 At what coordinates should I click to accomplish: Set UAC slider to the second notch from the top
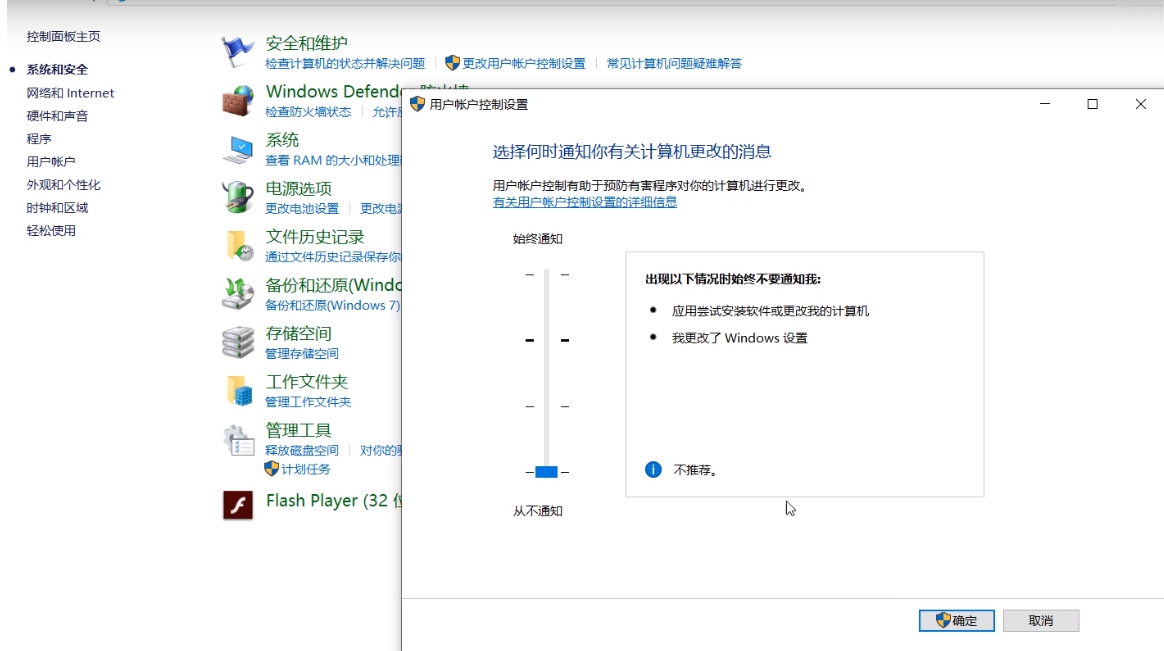[546, 340]
